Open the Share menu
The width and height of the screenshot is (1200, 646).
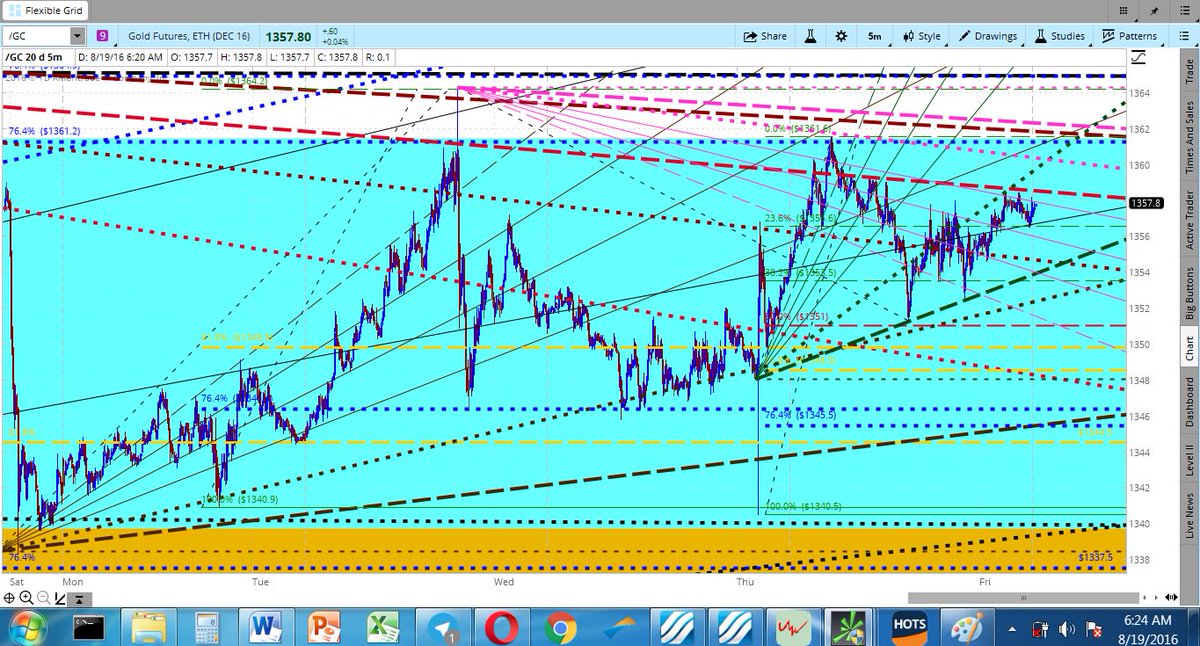[x=765, y=36]
